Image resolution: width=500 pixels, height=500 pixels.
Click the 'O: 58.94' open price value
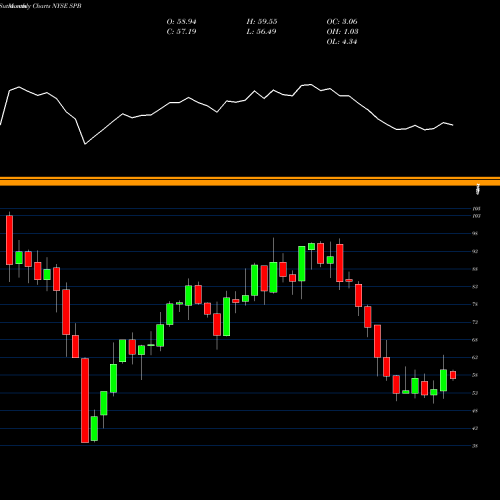click(x=181, y=22)
